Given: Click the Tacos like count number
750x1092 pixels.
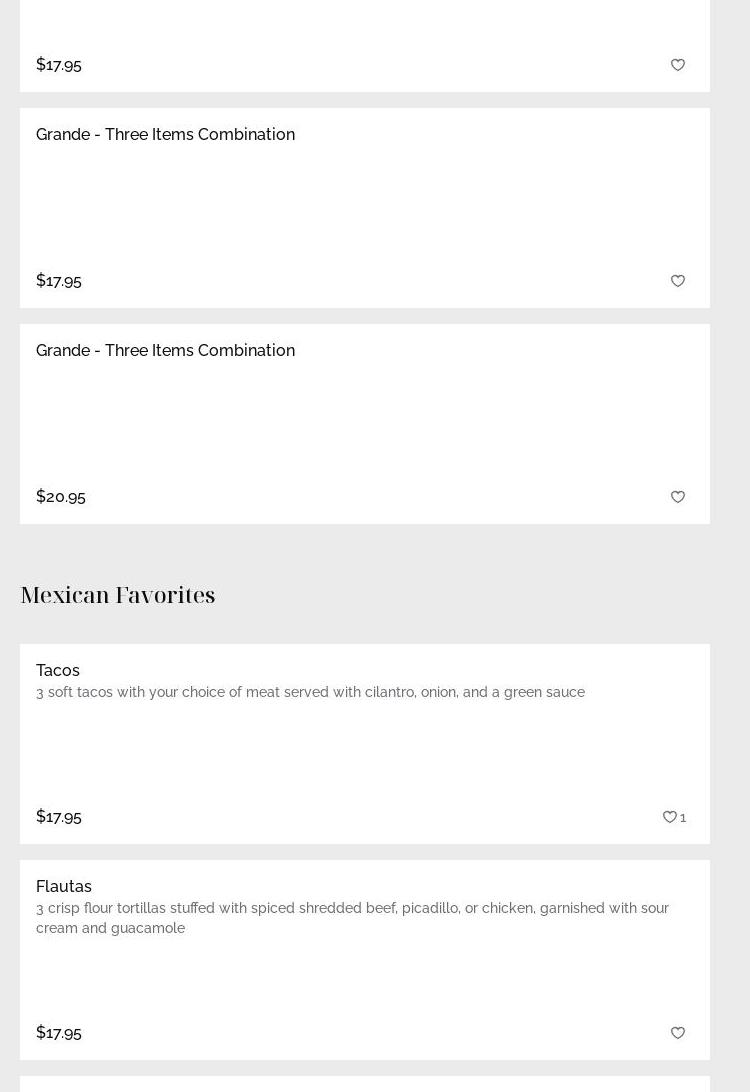Looking at the screenshot, I should pyautogui.click(x=683, y=818).
